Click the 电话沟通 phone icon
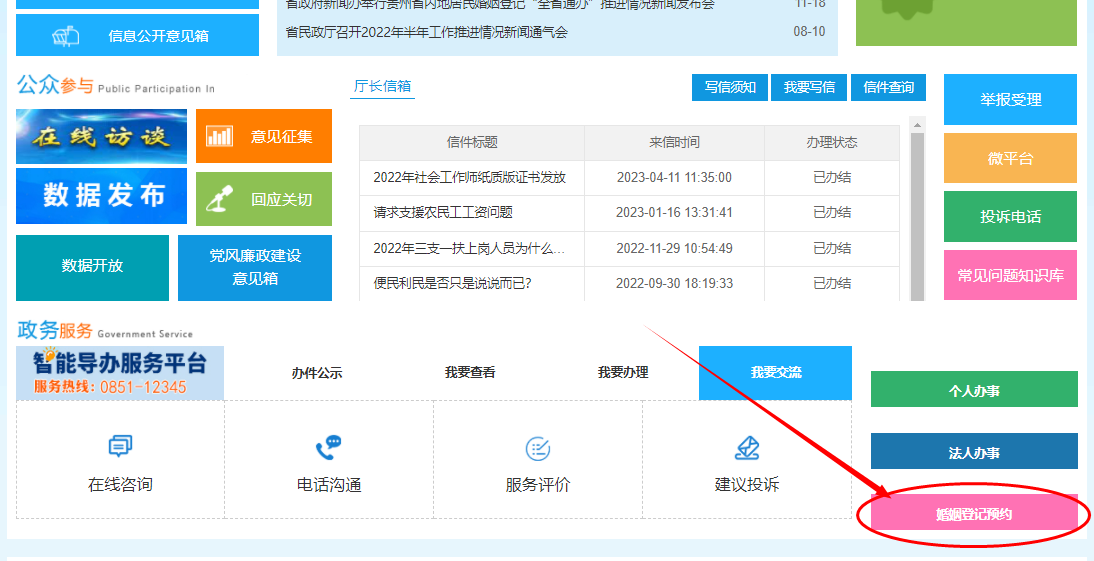Viewport: 1094px width, 561px height. (x=328, y=447)
